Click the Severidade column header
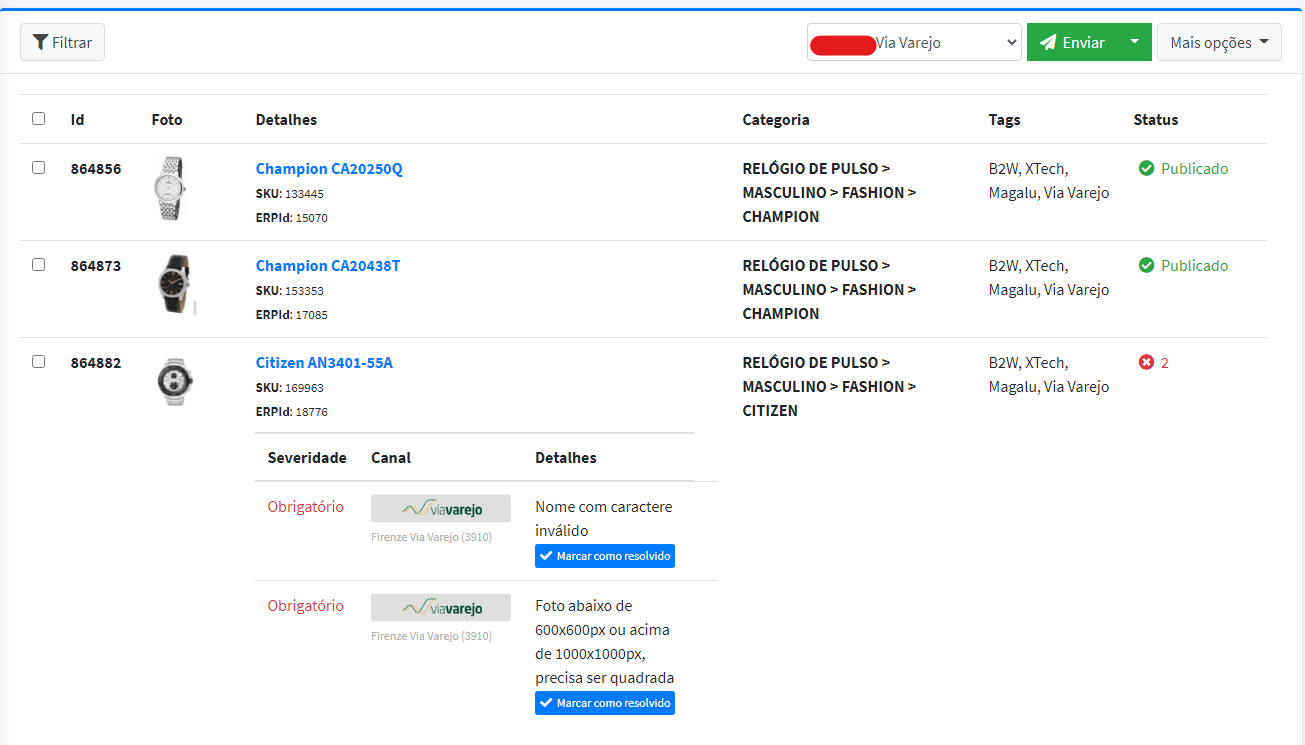1305x745 pixels. (x=307, y=457)
